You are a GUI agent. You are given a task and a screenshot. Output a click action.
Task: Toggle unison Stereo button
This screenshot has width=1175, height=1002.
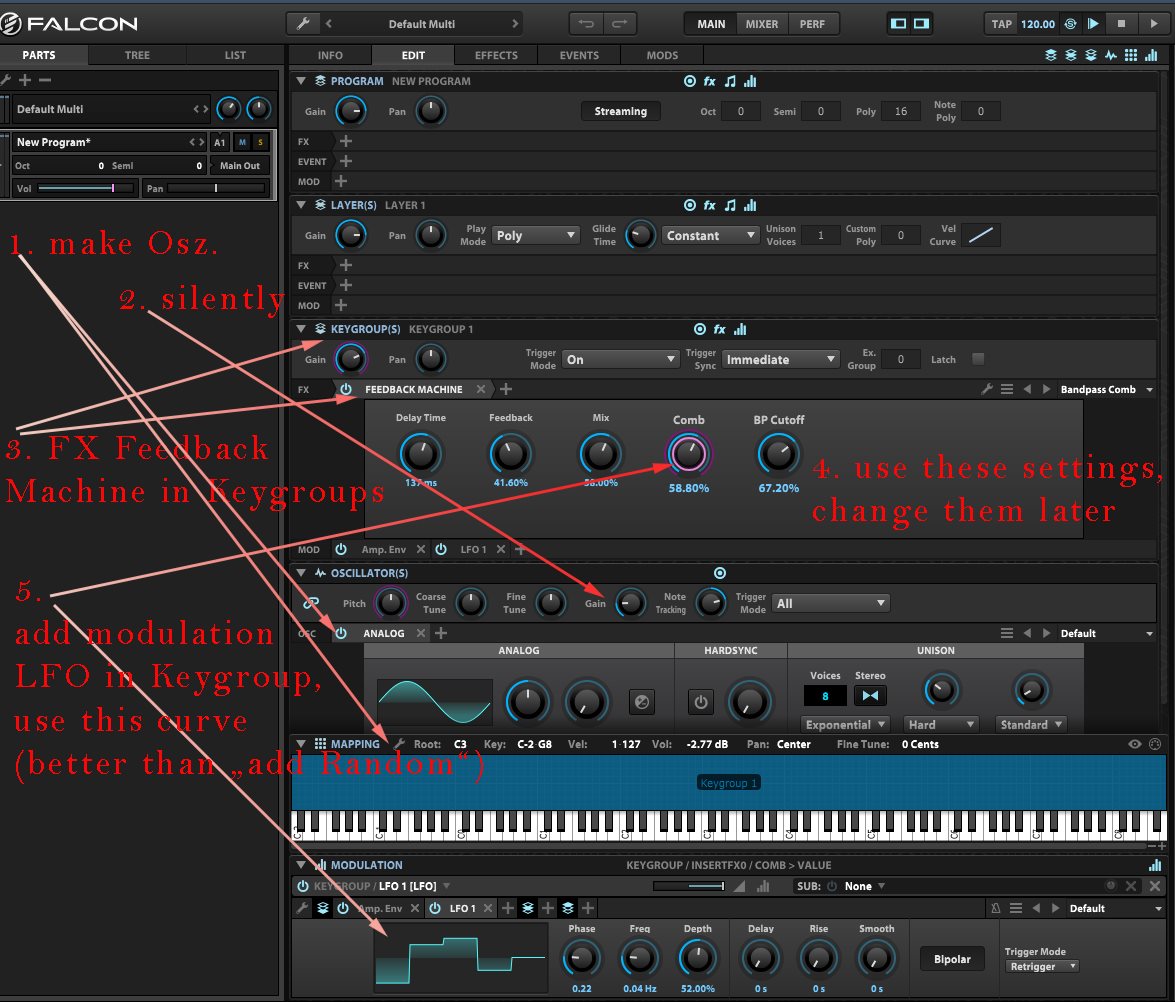pyautogui.click(x=870, y=695)
